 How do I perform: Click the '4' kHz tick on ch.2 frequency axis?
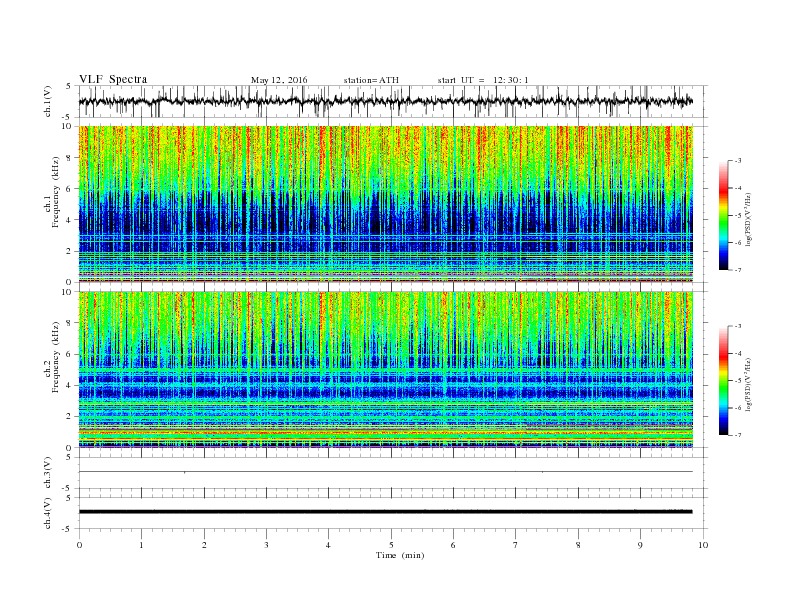click(x=70, y=386)
